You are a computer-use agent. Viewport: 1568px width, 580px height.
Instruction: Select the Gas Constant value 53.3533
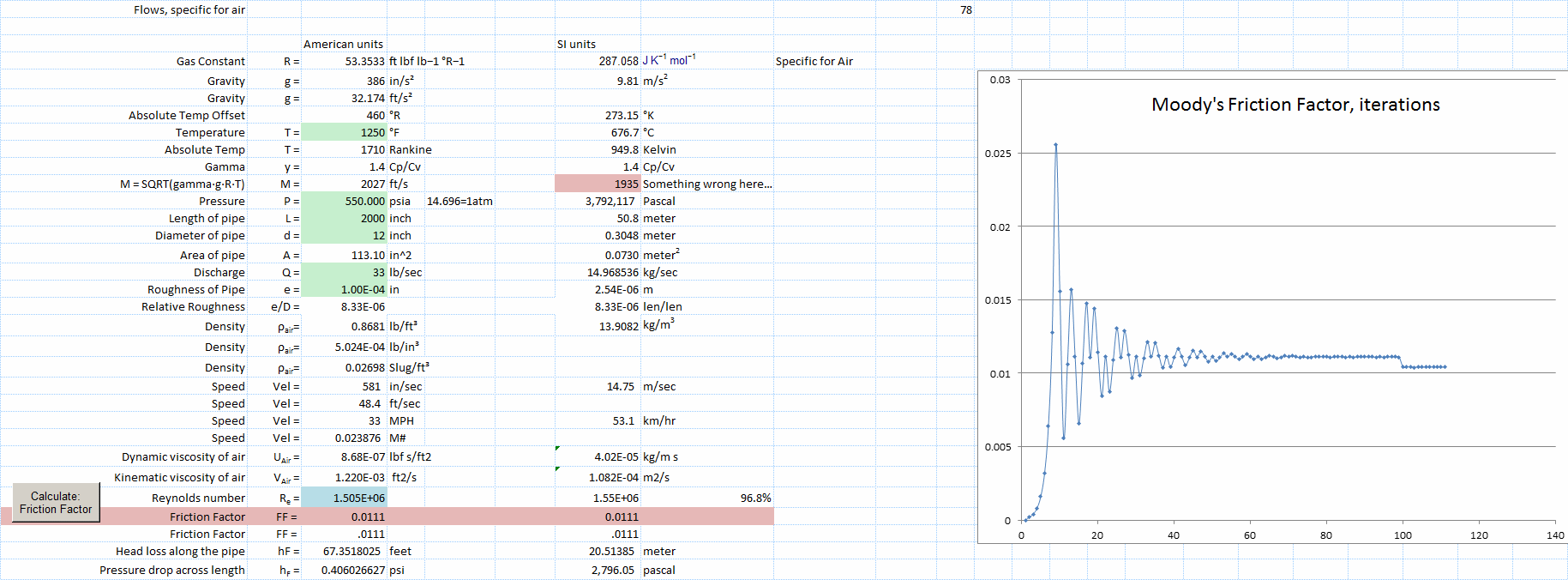click(x=345, y=61)
